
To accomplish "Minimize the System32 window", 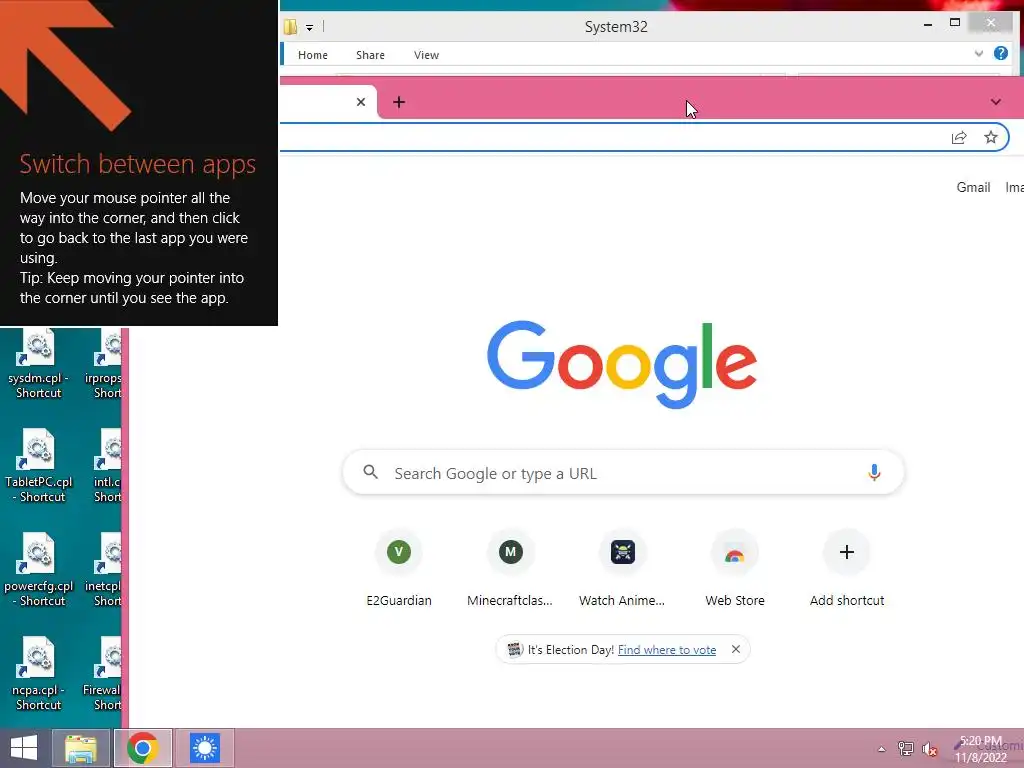I will (927, 24).
